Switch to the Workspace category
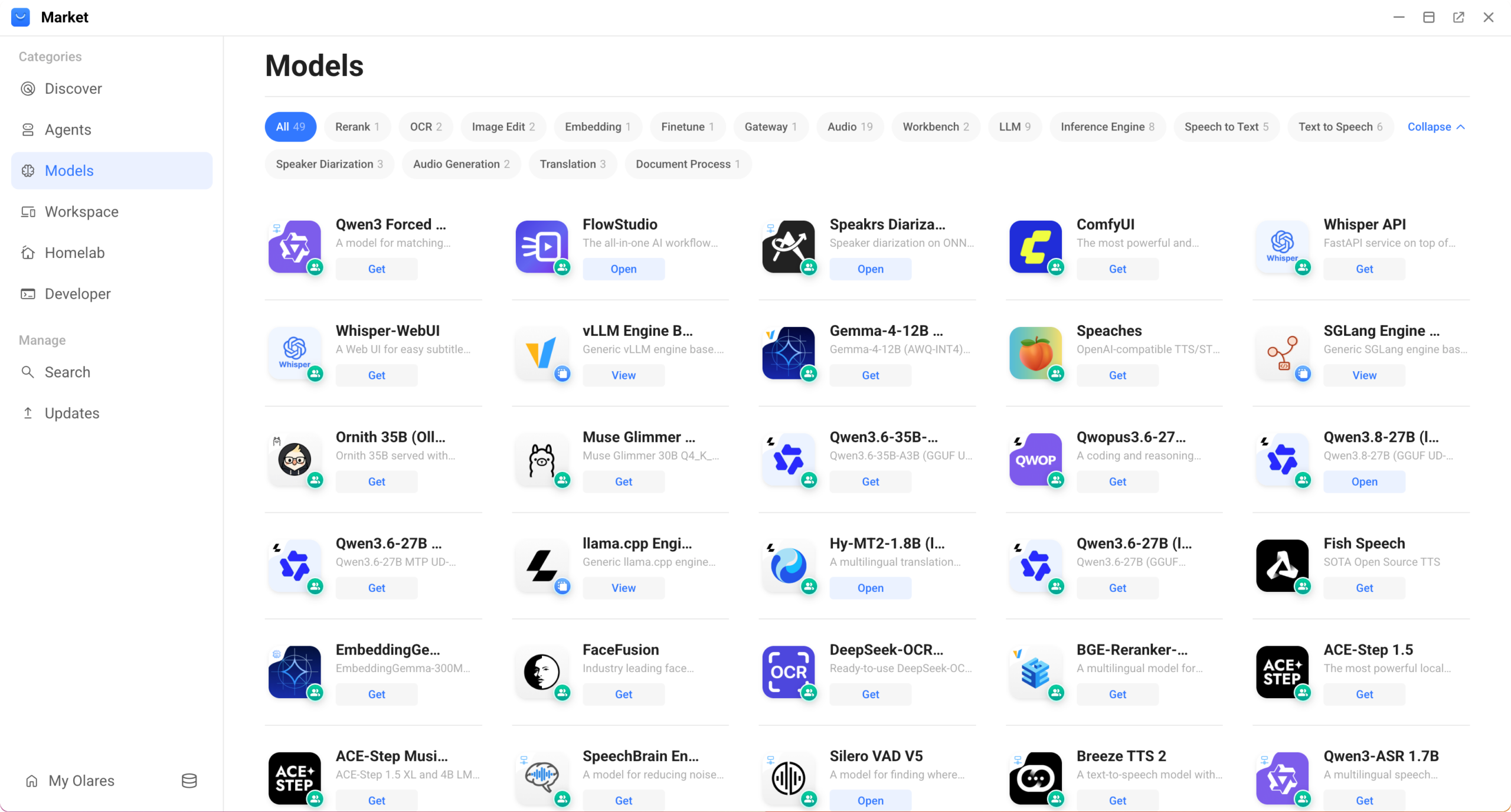Screen dimensions: 1511x812 point(112,212)
